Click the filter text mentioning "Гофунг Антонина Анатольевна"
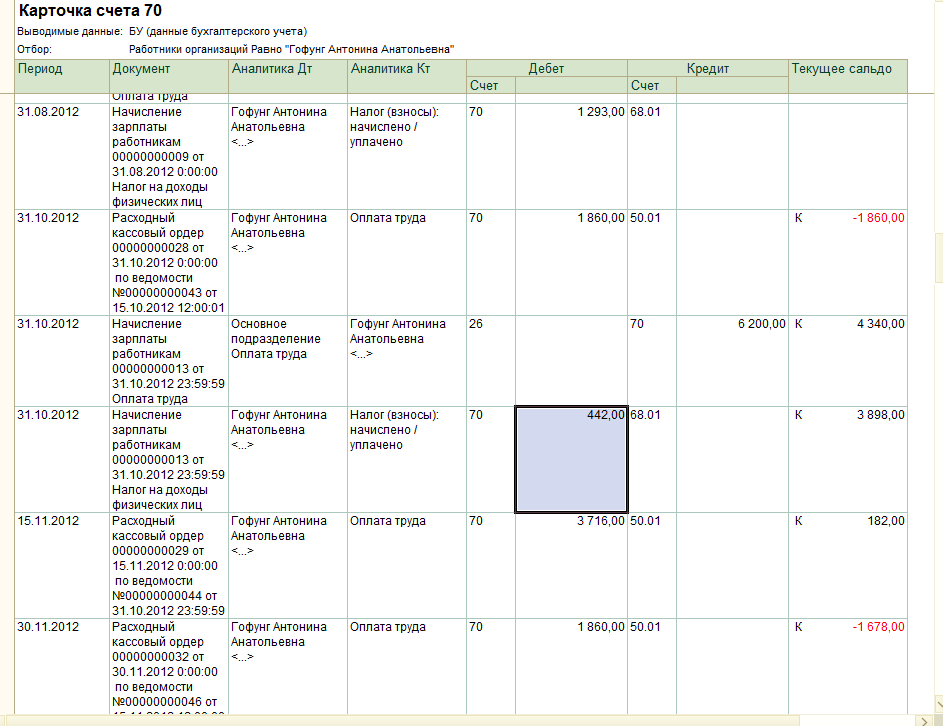943x726 pixels. (292, 49)
